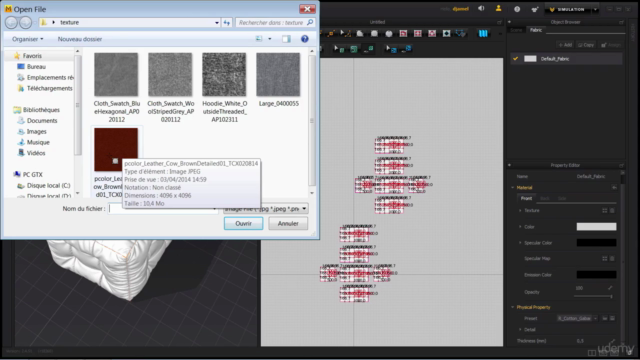Open the help icon in Open File dialog
The image size is (640, 360).
pyautogui.click(x=304, y=39)
